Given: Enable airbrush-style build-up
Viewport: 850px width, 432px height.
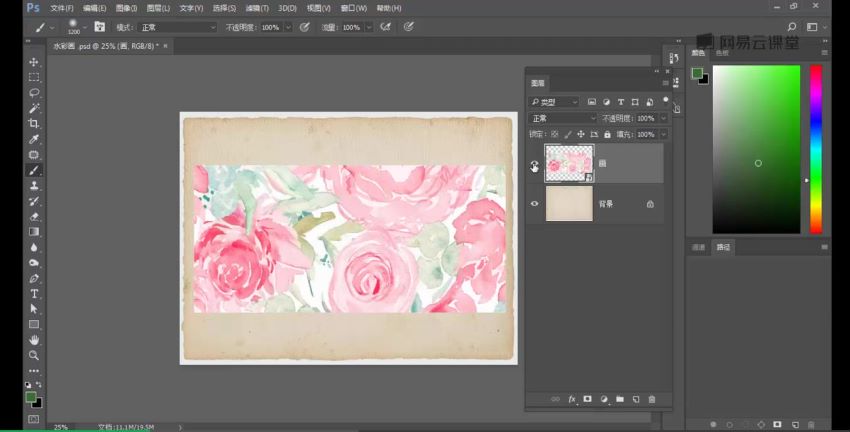Looking at the screenshot, I should 385,27.
